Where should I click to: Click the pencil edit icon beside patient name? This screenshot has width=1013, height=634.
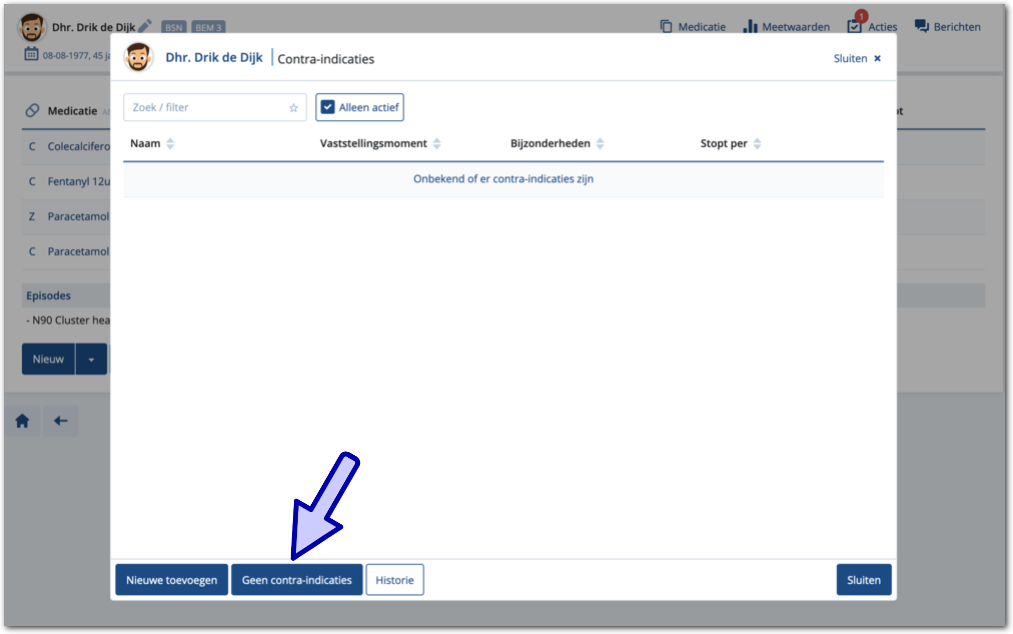[145, 26]
